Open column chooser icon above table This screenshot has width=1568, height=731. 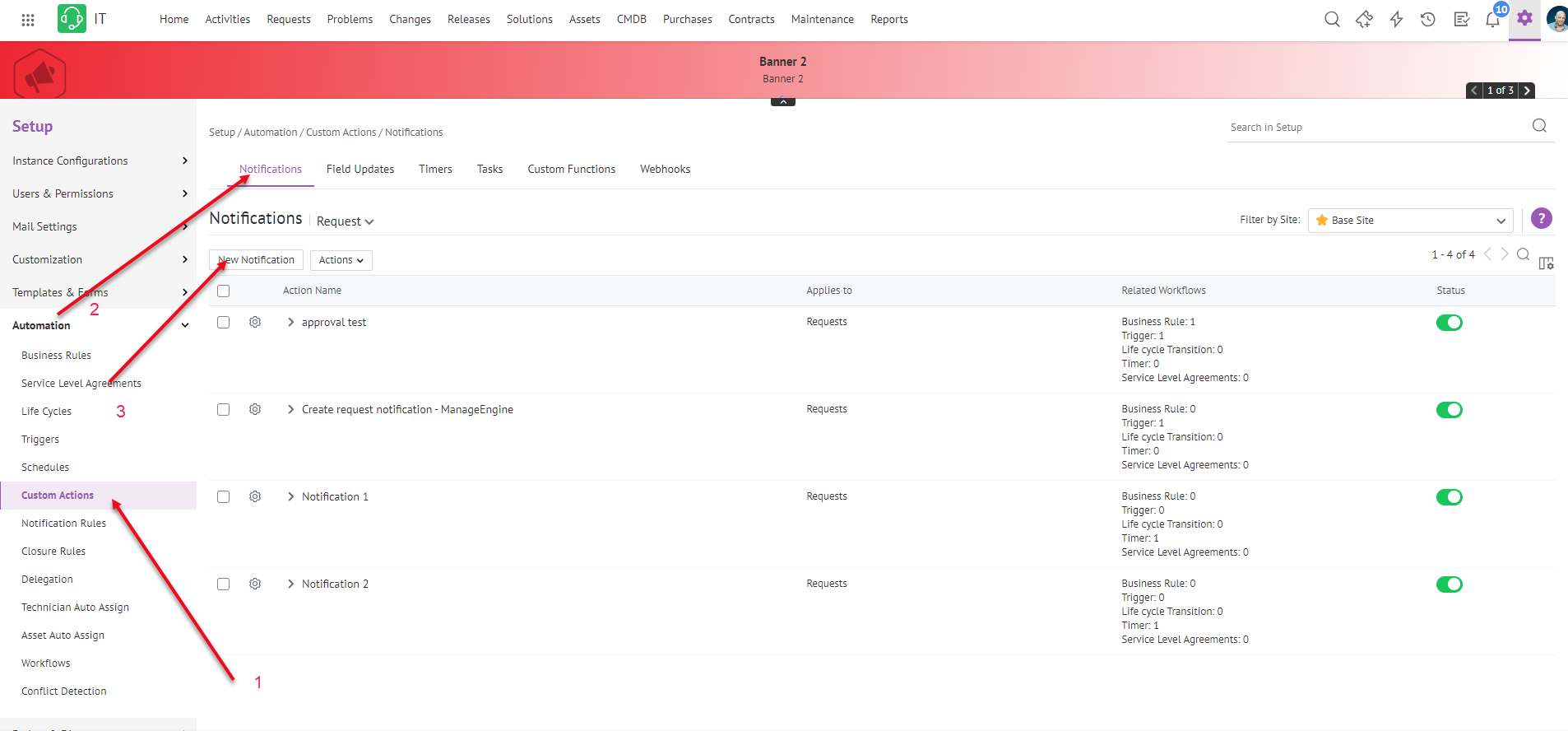tap(1546, 263)
